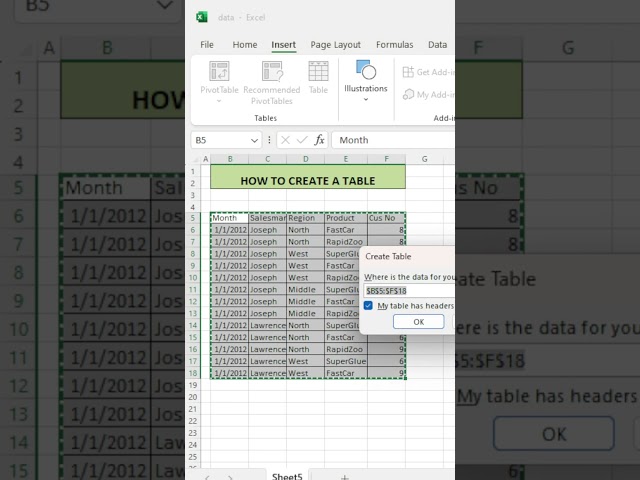Select column G header
The height and width of the screenshot is (480, 640).
pos(424,159)
